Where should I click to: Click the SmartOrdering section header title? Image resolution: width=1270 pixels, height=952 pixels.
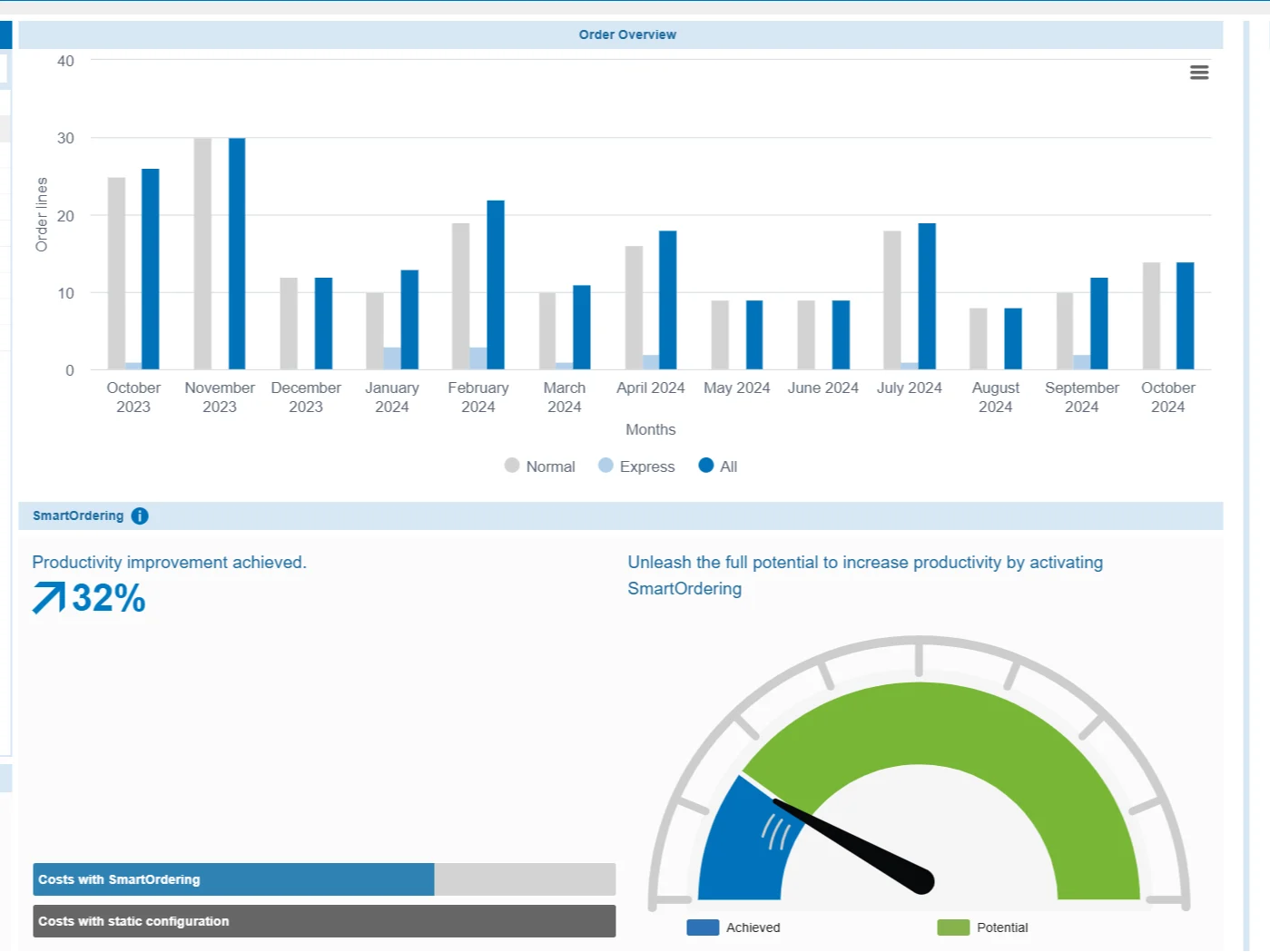point(78,516)
